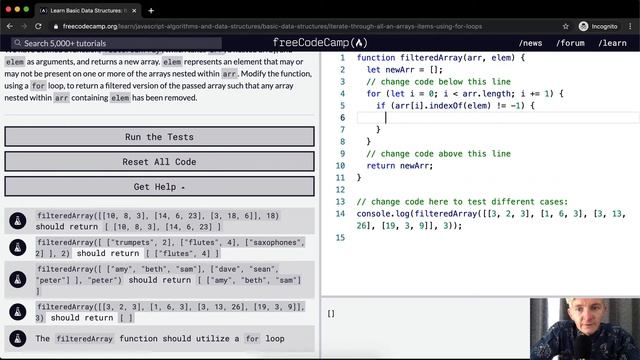Bookmark this page with the star icon
The height and width of the screenshot is (360, 640).
click(x=566, y=26)
